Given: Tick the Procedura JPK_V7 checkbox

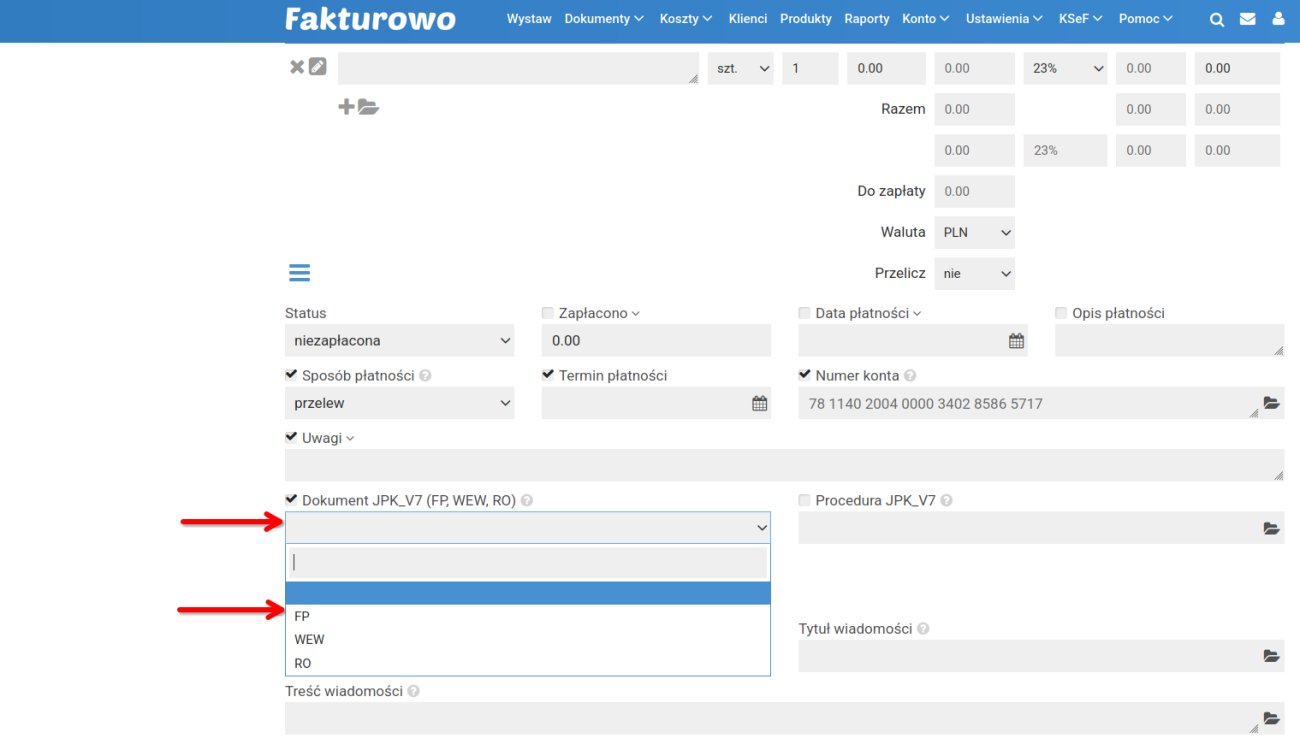Looking at the screenshot, I should pyautogui.click(x=805, y=500).
